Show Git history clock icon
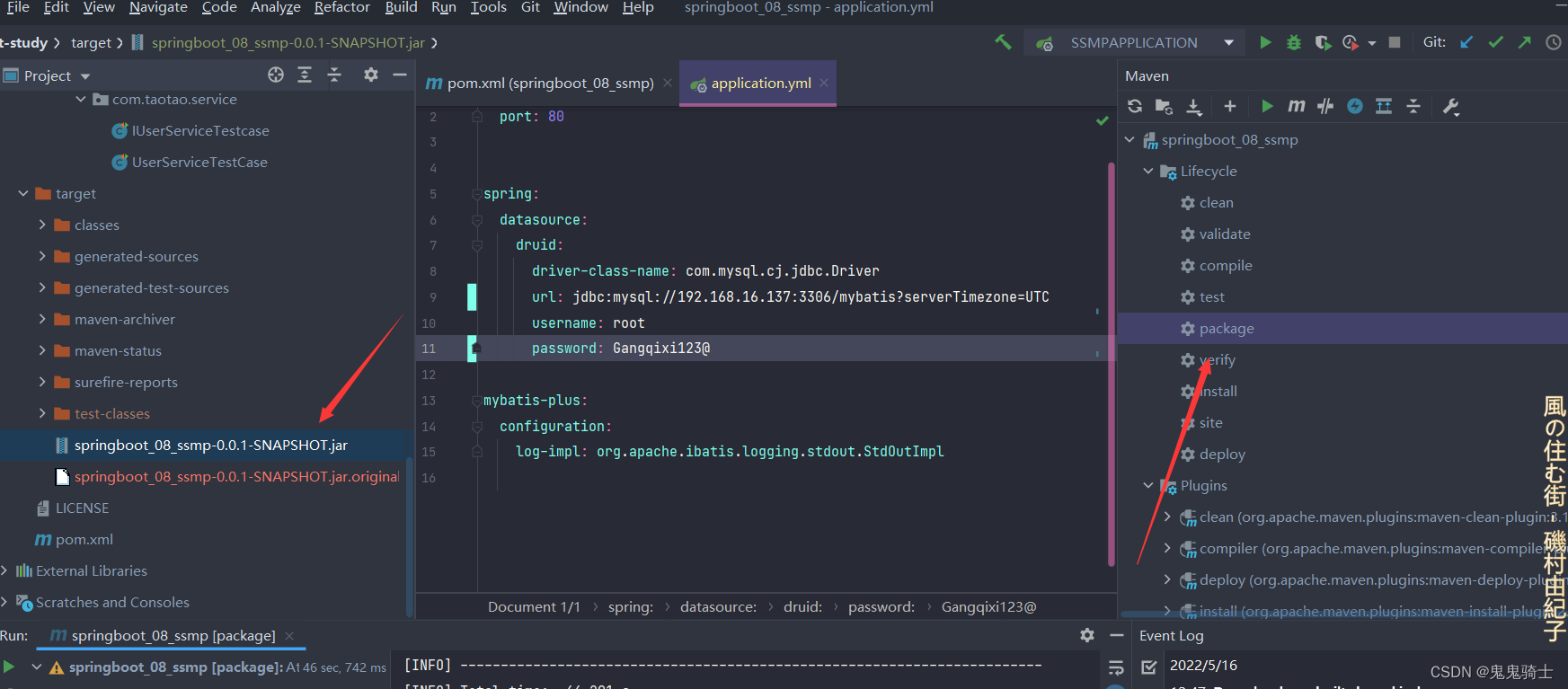The height and width of the screenshot is (689, 1568). pyautogui.click(x=1554, y=42)
